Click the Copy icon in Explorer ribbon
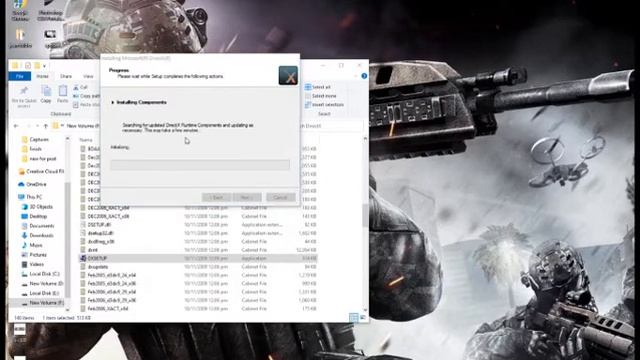This screenshot has width=640, height=360. [x=46, y=94]
